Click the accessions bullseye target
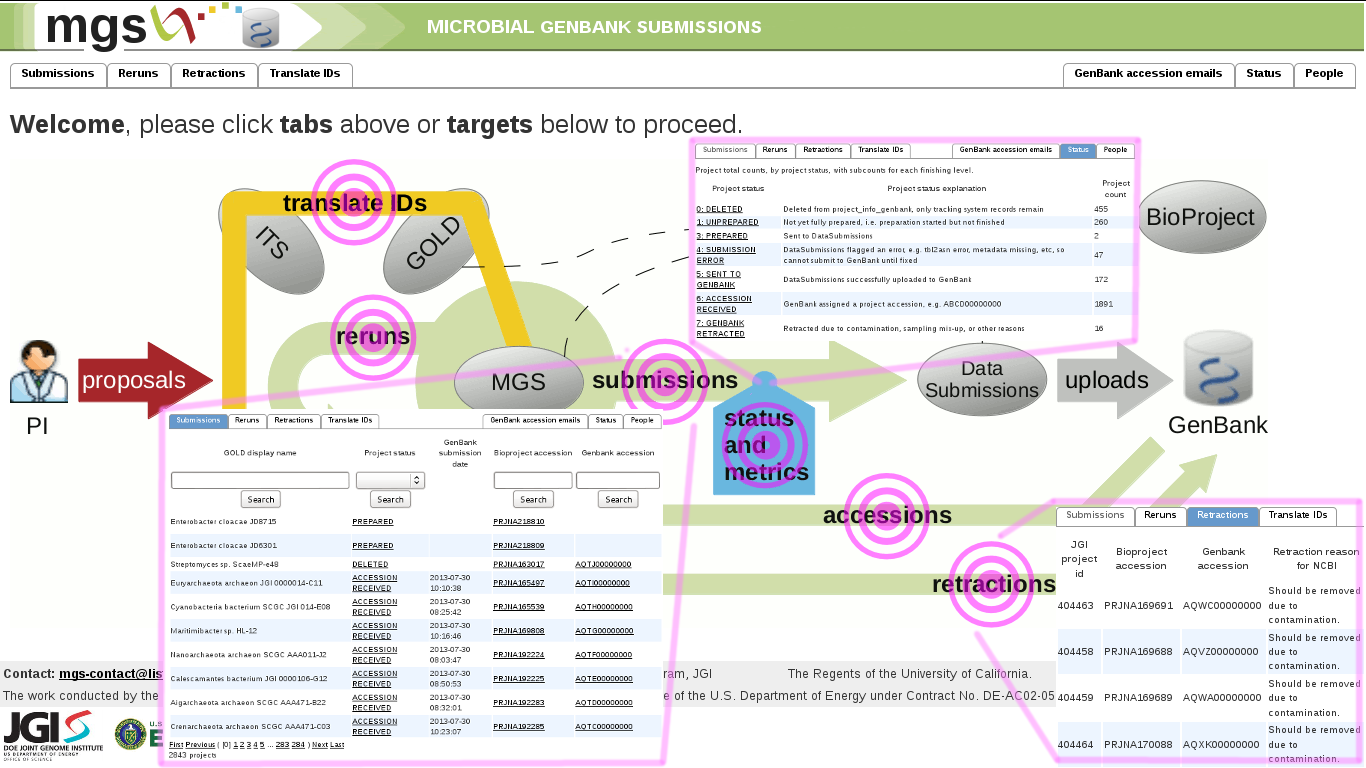This screenshot has width=1366, height=768. coord(886,515)
